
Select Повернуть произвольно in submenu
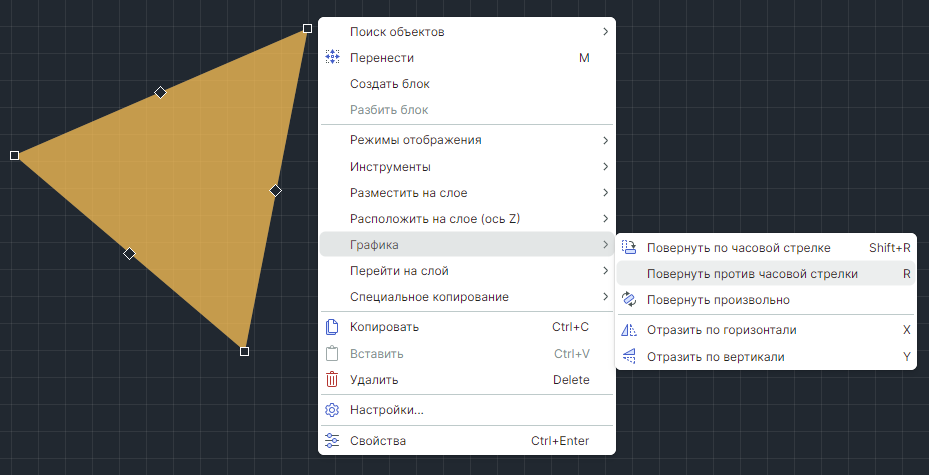[766, 300]
